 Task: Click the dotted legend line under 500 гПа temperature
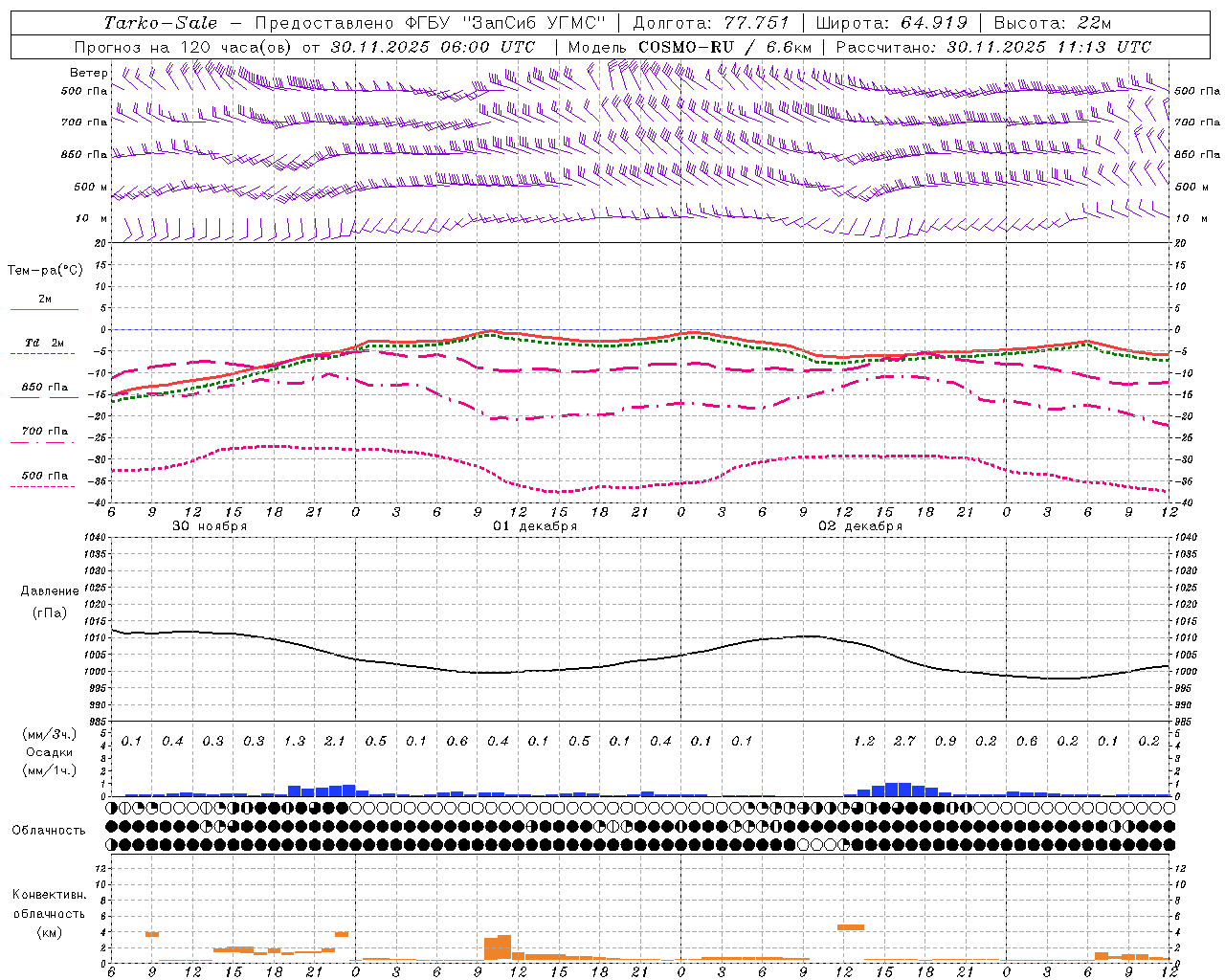pyautogui.click(x=44, y=487)
